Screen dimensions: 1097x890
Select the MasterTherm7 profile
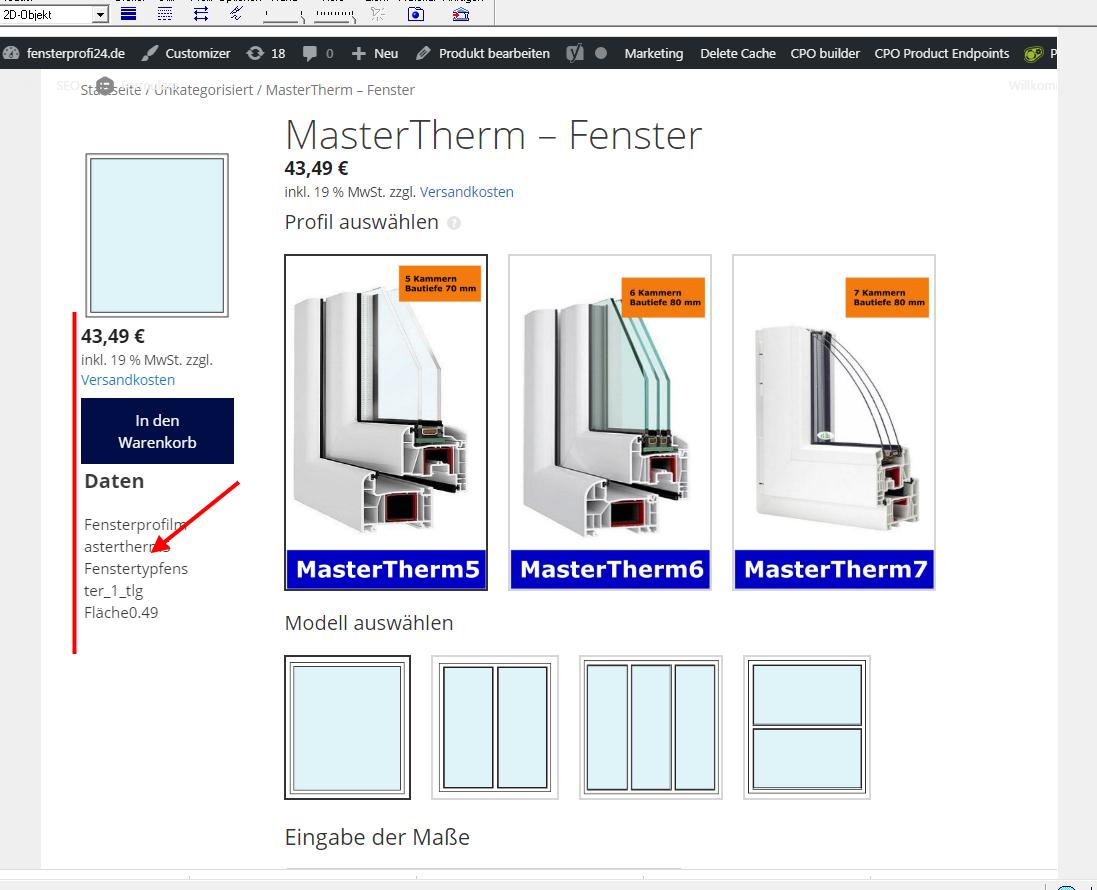(x=834, y=423)
